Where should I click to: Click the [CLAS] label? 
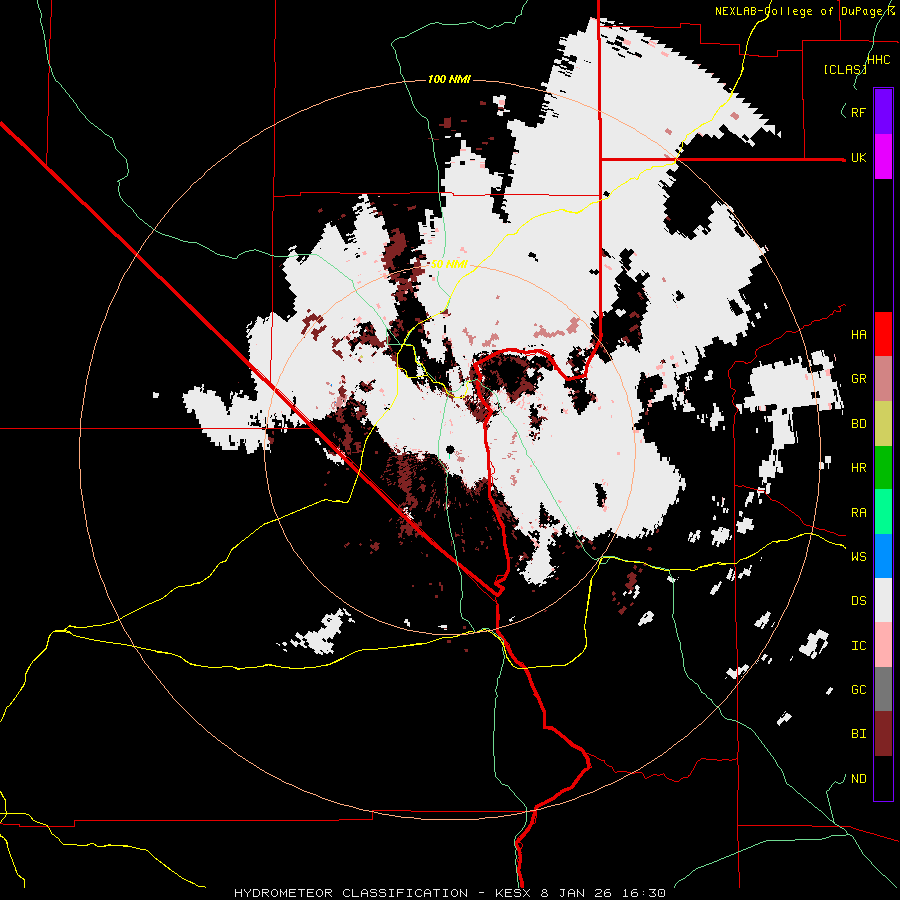pos(845,69)
